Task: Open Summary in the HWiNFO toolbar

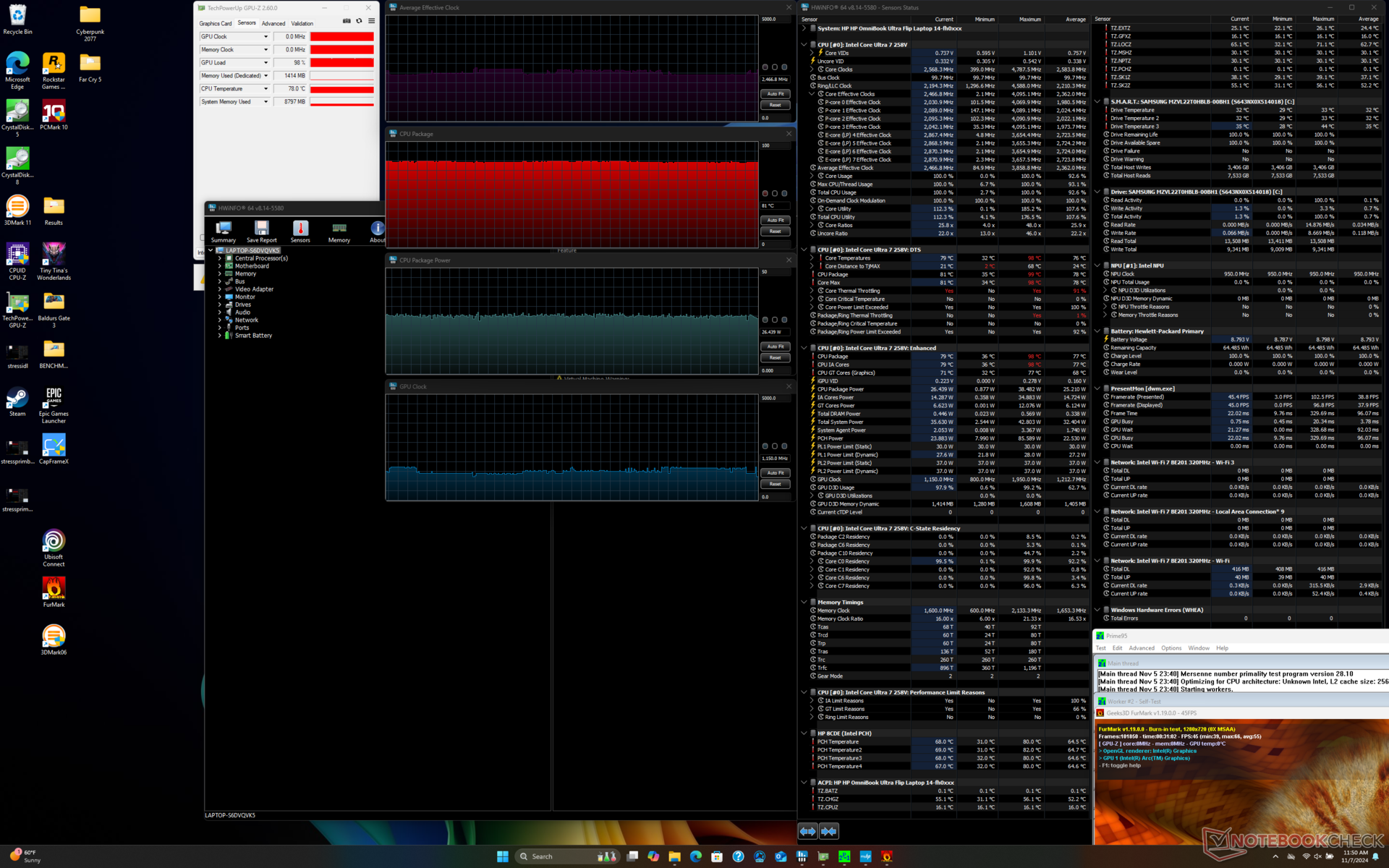Action: [x=224, y=232]
